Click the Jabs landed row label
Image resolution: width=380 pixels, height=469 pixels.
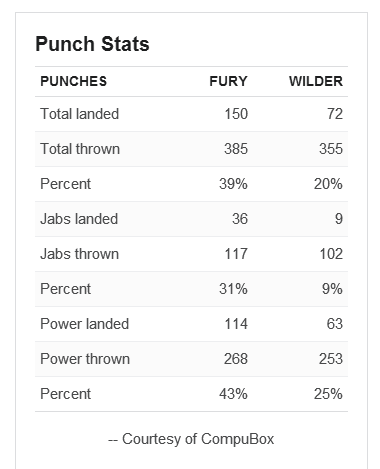pyautogui.click(x=79, y=219)
